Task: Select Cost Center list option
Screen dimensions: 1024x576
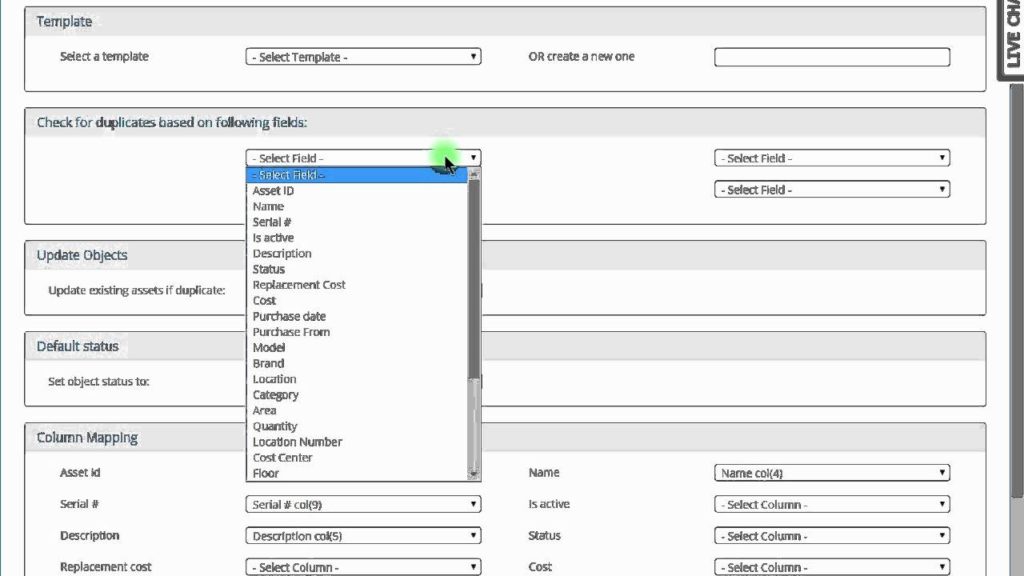Action: [x=282, y=458]
